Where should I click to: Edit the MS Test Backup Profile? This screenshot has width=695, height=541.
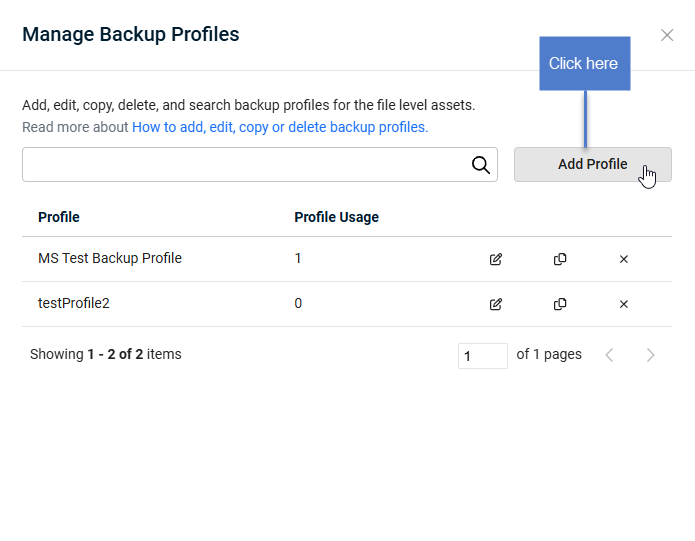click(496, 259)
